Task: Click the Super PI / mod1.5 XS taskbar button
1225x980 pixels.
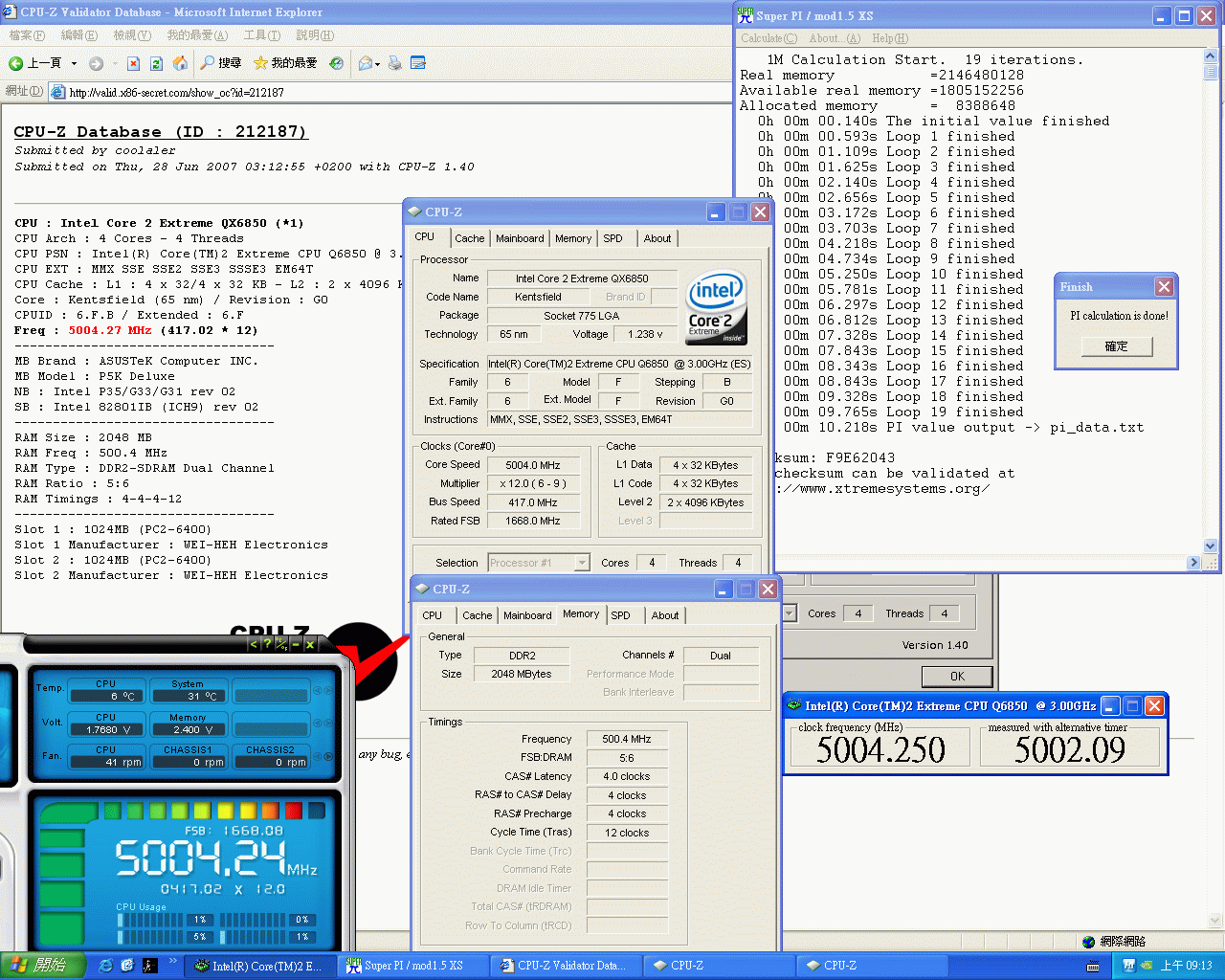Action: click(413, 966)
